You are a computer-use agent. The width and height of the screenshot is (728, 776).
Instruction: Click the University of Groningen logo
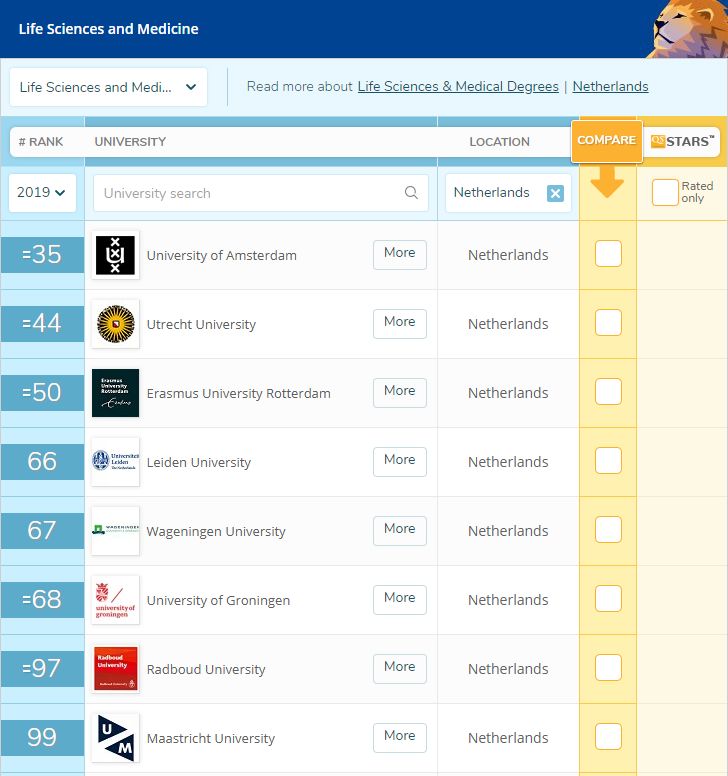pyautogui.click(x=115, y=600)
